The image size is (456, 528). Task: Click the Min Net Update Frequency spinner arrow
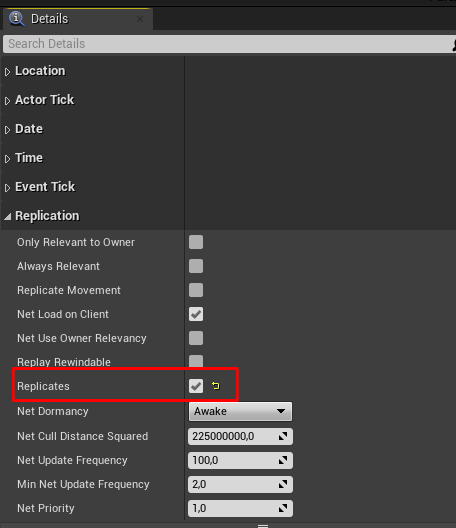(283, 484)
